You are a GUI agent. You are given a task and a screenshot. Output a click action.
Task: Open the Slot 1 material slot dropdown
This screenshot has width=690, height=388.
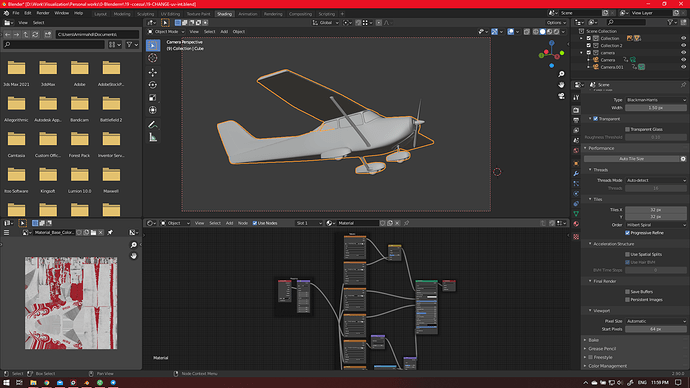click(309, 223)
